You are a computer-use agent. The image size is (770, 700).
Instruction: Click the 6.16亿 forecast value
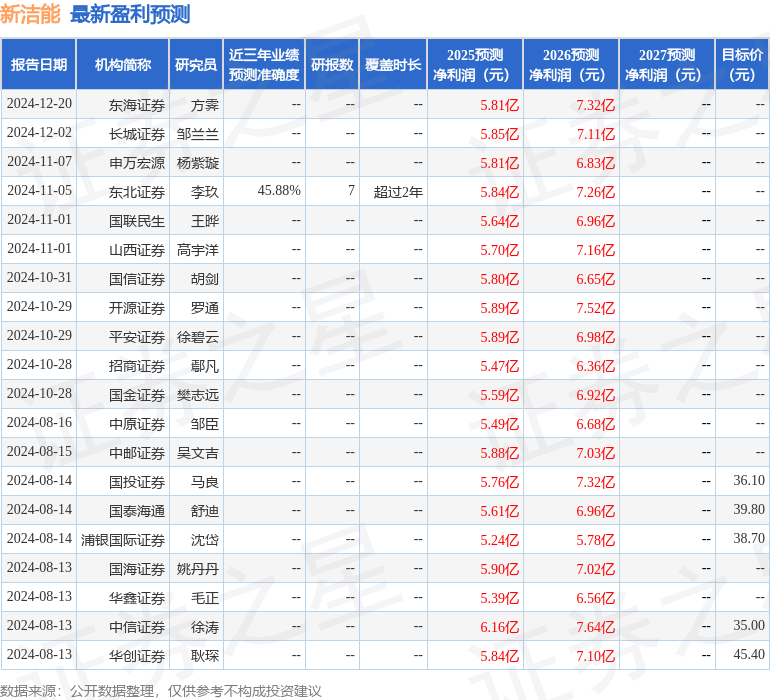click(x=499, y=627)
